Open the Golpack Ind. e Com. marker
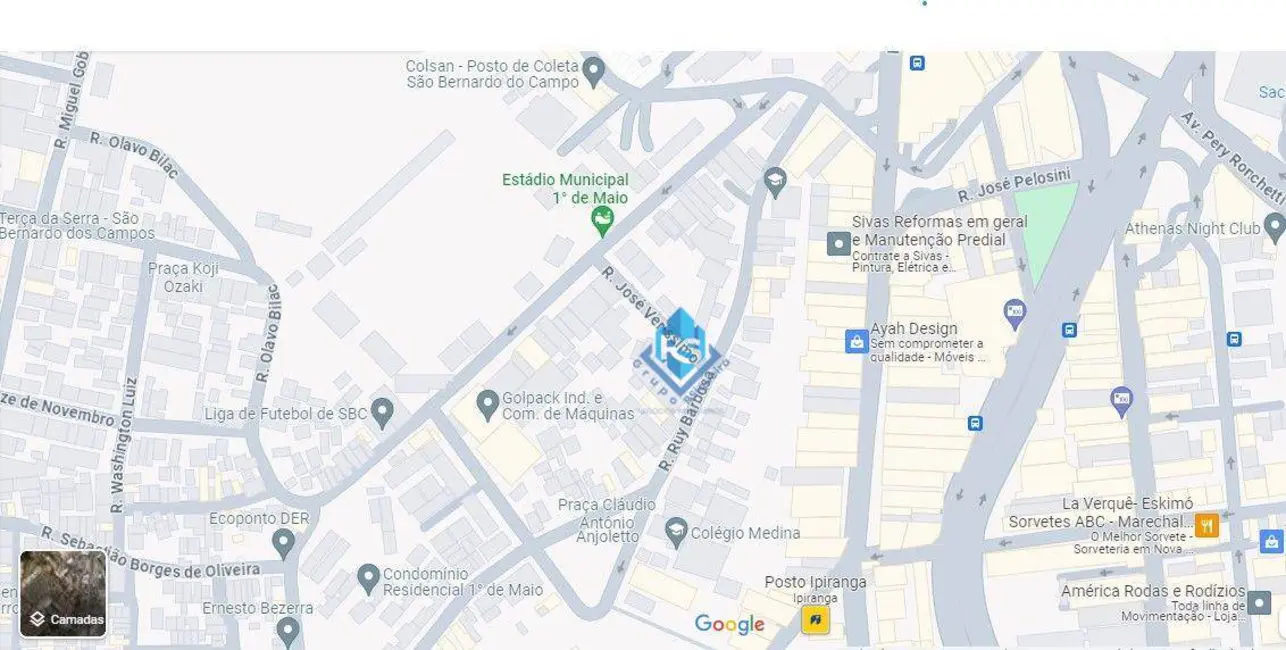This screenshot has width=1286, height=650. tap(487, 405)
